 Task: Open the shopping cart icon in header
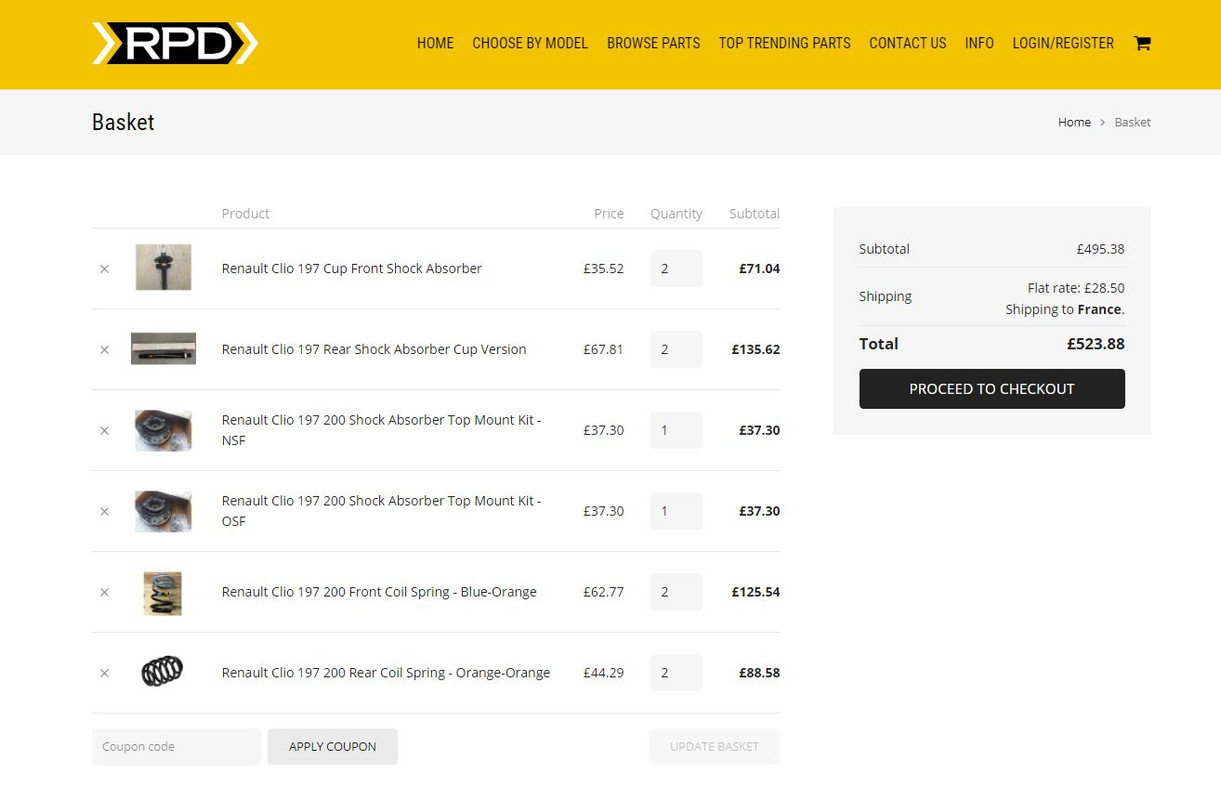pyautogui.click(x=1142, y=43)
